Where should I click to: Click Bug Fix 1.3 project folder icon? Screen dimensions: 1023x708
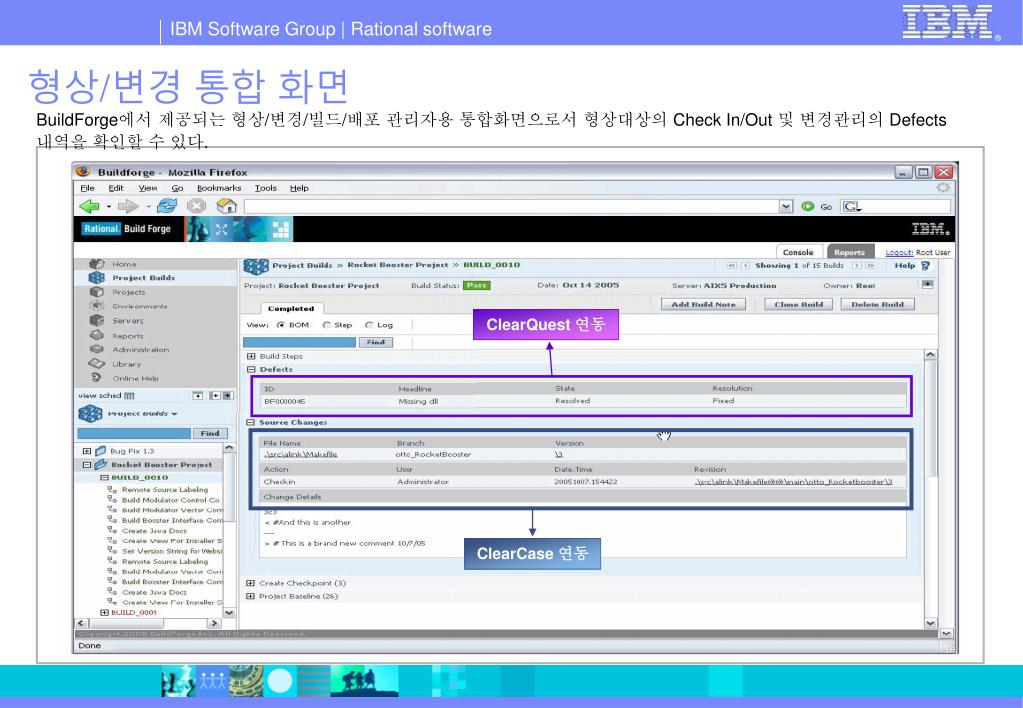pyautogui.click(x=100, y=451)
